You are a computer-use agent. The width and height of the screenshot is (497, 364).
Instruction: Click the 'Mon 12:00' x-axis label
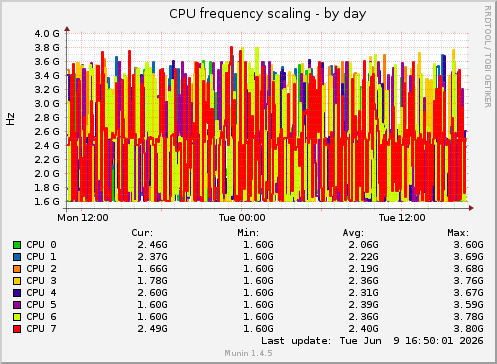pos(83,218)
